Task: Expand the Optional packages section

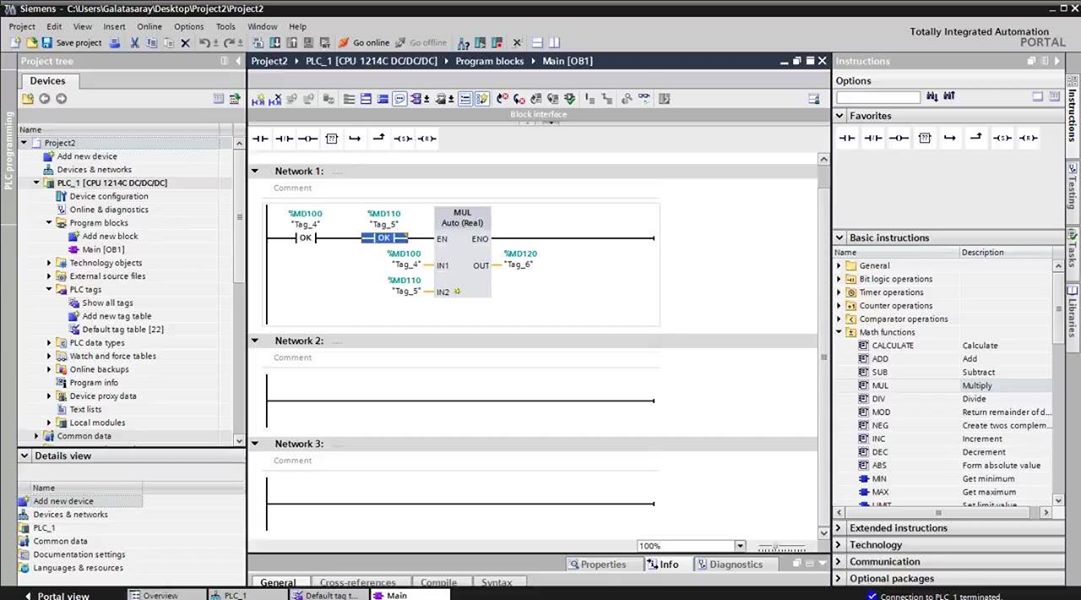Action: [x=840, y=579]
